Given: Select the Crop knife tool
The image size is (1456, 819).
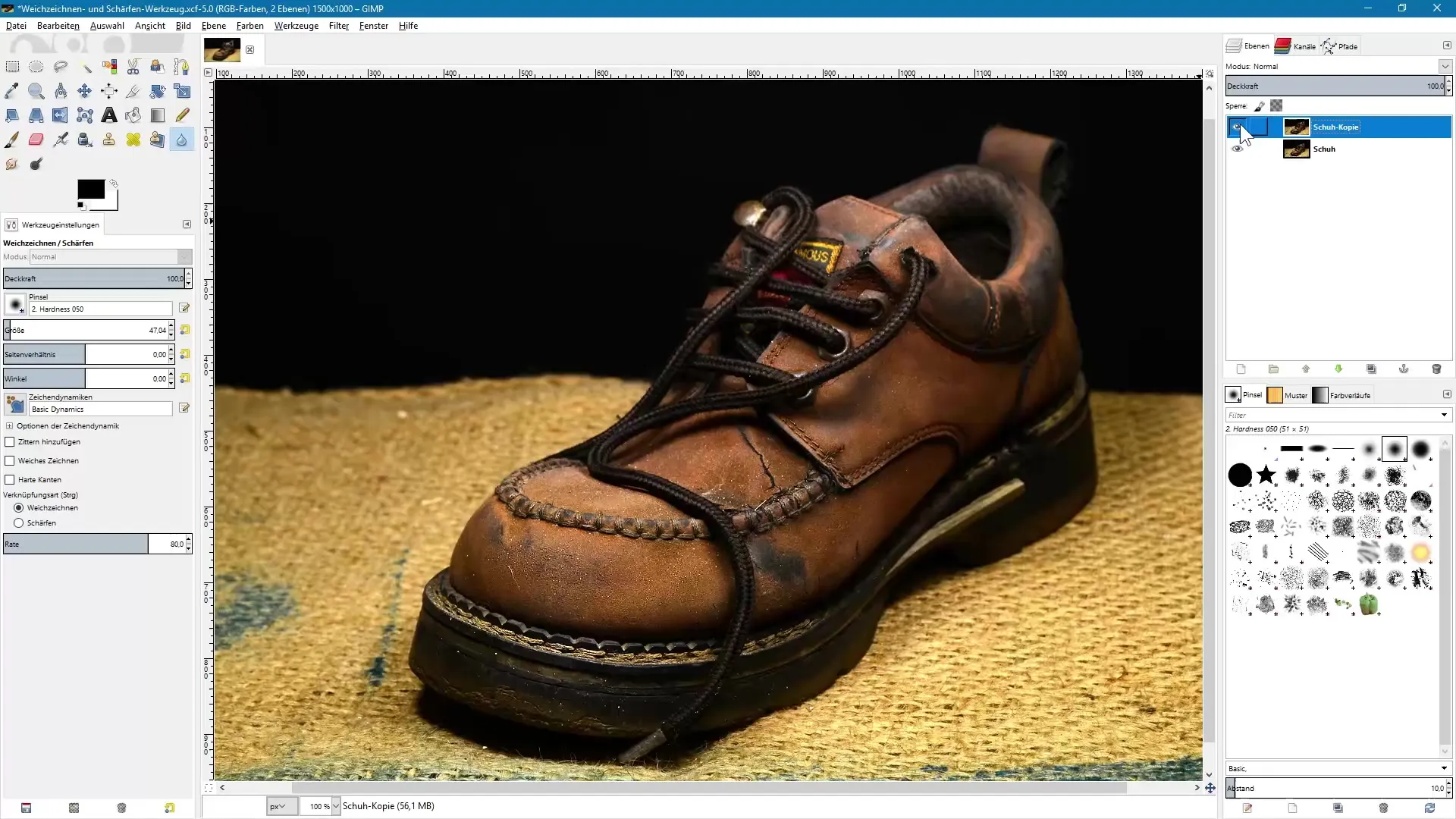Looking at the screenshot, I should pos(133,91).
